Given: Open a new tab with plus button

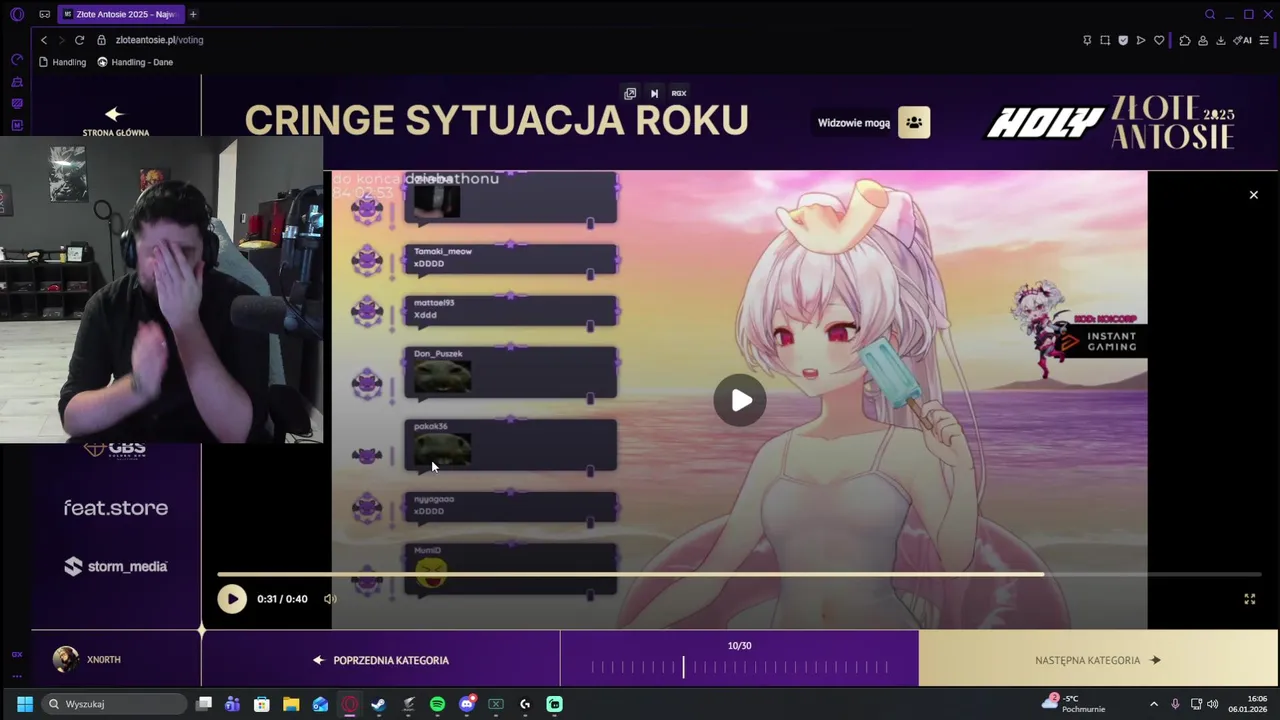Looking at the screenshot, I should (x=193, y=14).
